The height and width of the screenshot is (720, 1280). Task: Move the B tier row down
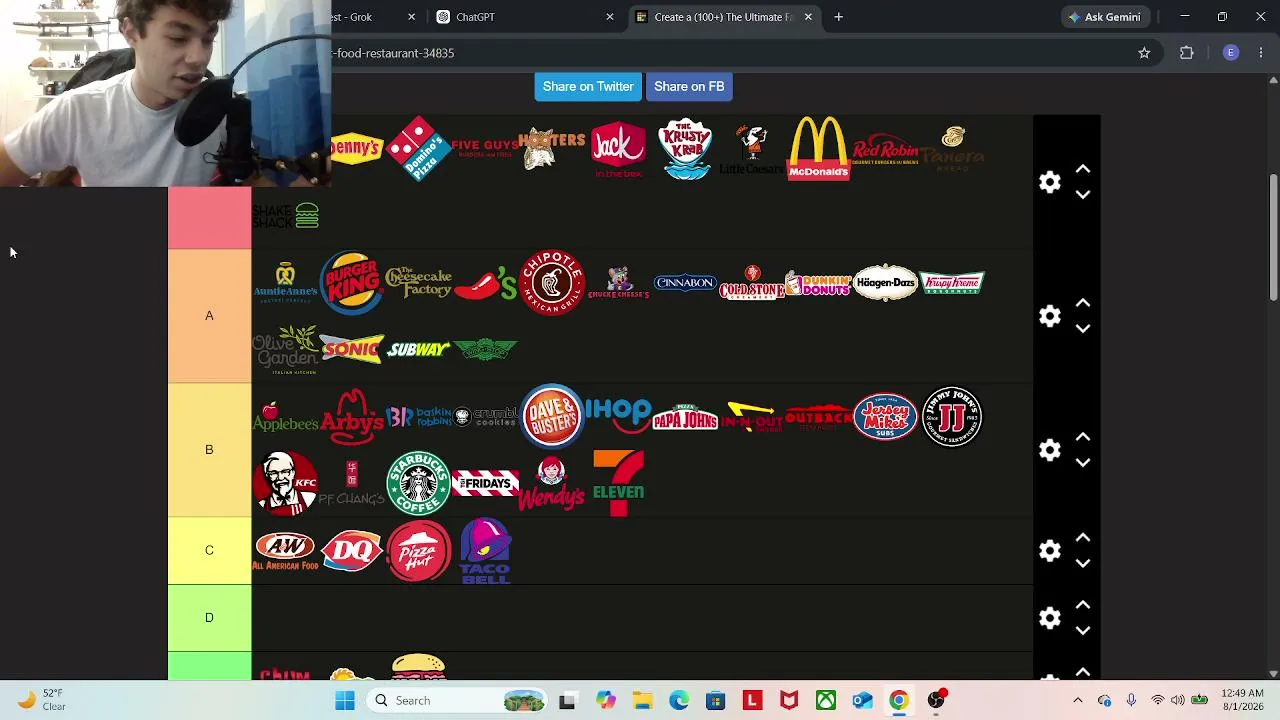coord(1083,463)
